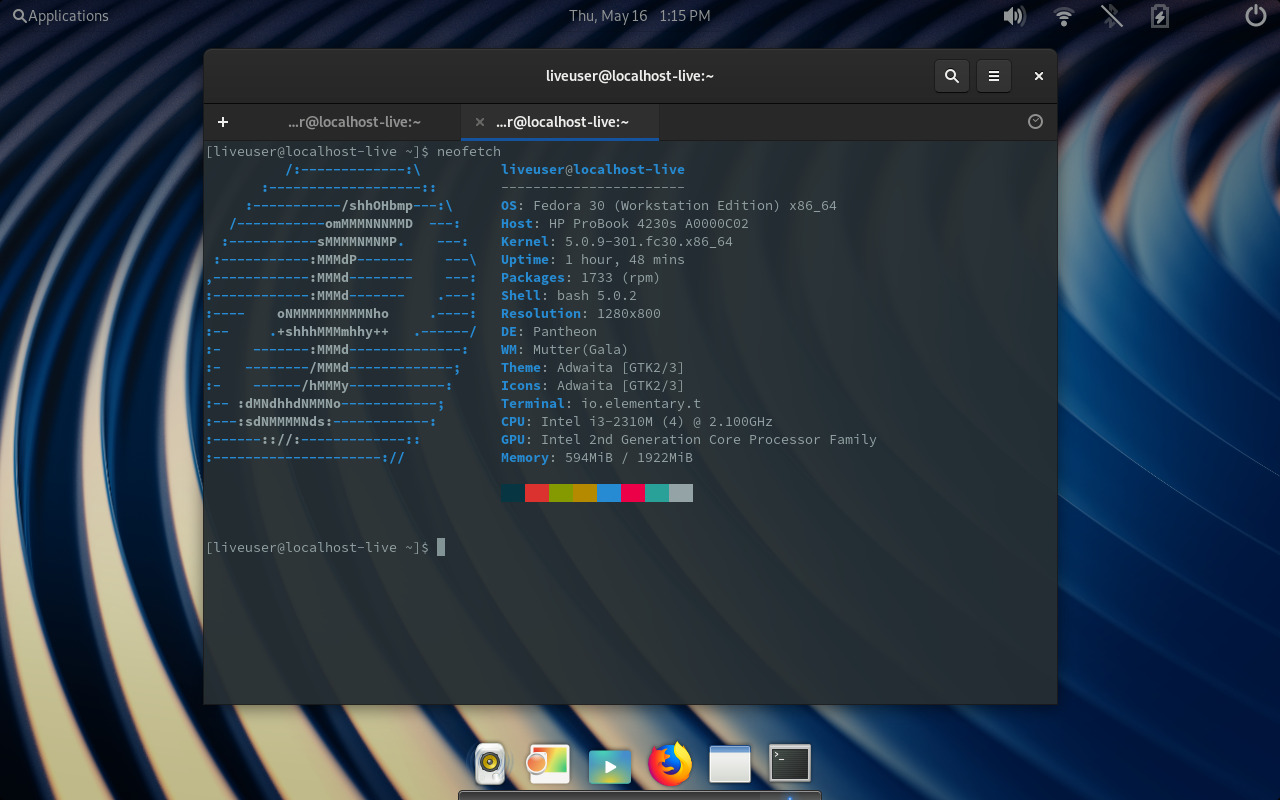Launch the Videos player from the dock
This screenshot has width=1280, height=800.
coord(609,763)
